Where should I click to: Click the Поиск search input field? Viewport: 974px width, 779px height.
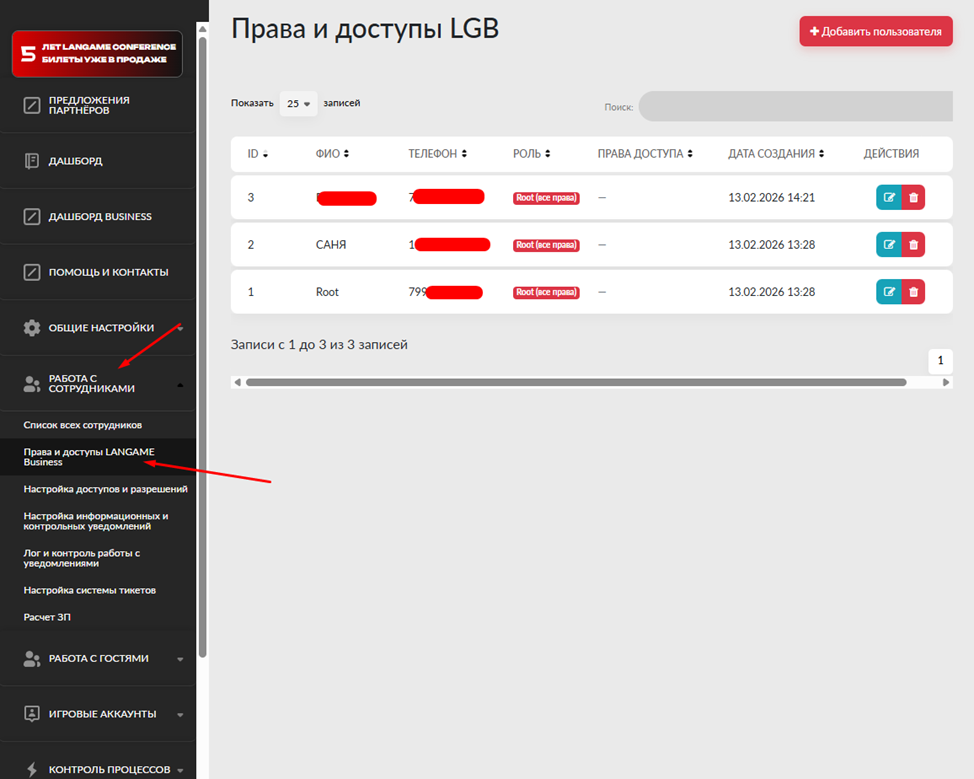tap(795, 106)
